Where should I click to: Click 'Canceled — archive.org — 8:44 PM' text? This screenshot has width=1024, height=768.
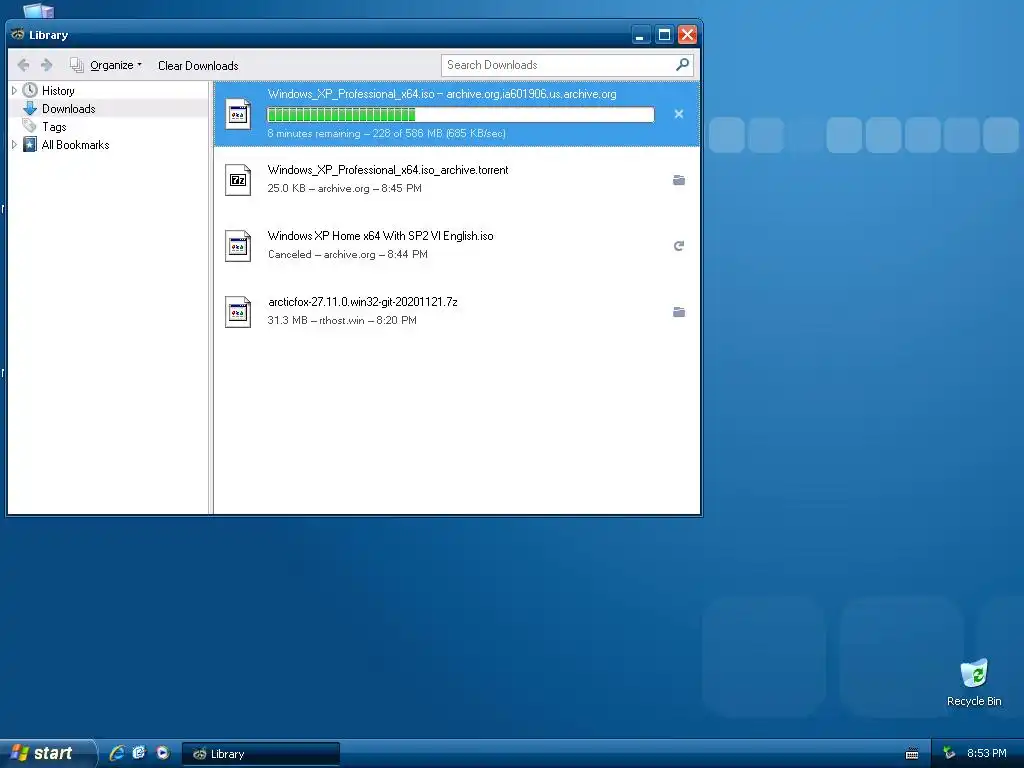tap(347, 254)
